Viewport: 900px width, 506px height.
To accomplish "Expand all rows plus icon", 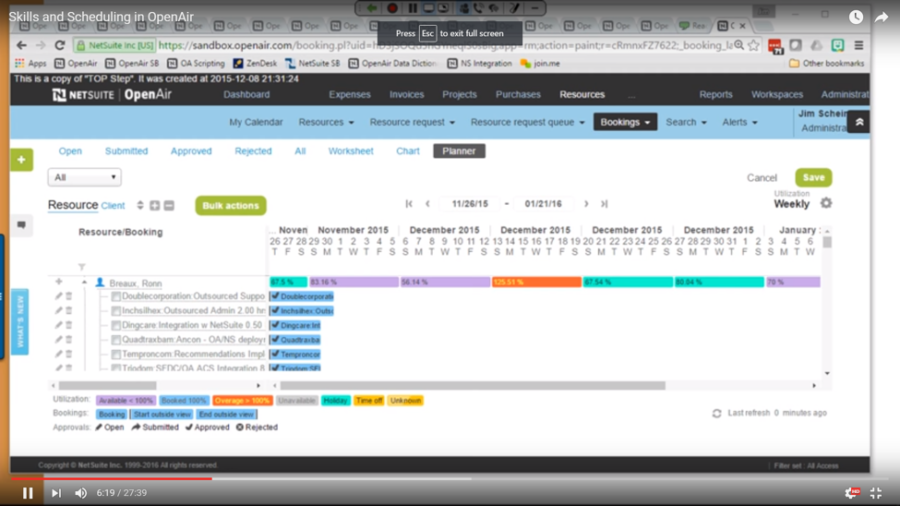I will coord(155,205).
